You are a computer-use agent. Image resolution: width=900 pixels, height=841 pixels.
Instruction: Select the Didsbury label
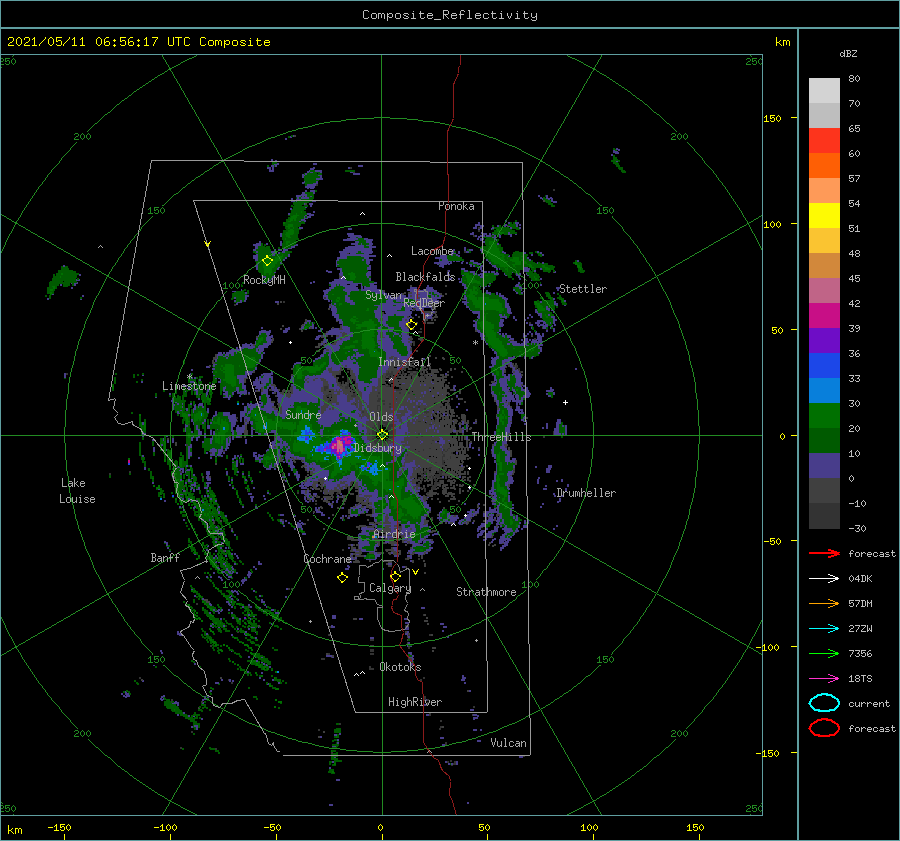[378, 448]
